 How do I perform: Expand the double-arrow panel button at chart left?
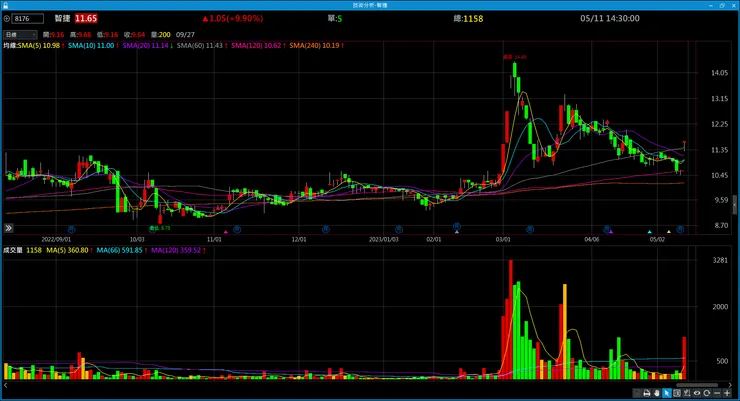(8, 228)
